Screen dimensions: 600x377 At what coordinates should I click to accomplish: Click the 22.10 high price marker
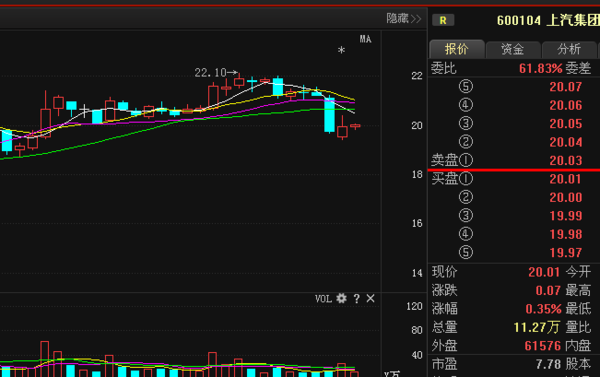216,72
